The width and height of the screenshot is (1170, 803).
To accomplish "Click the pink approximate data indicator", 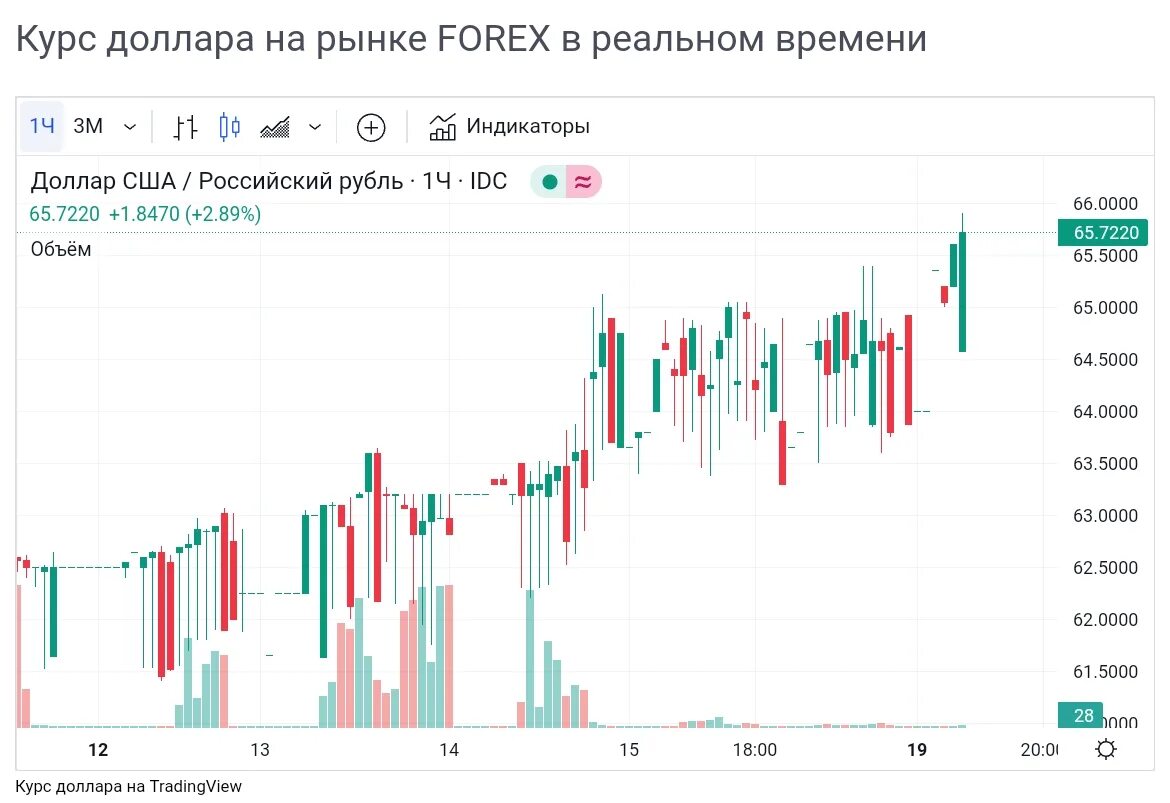I will point(584,182).
